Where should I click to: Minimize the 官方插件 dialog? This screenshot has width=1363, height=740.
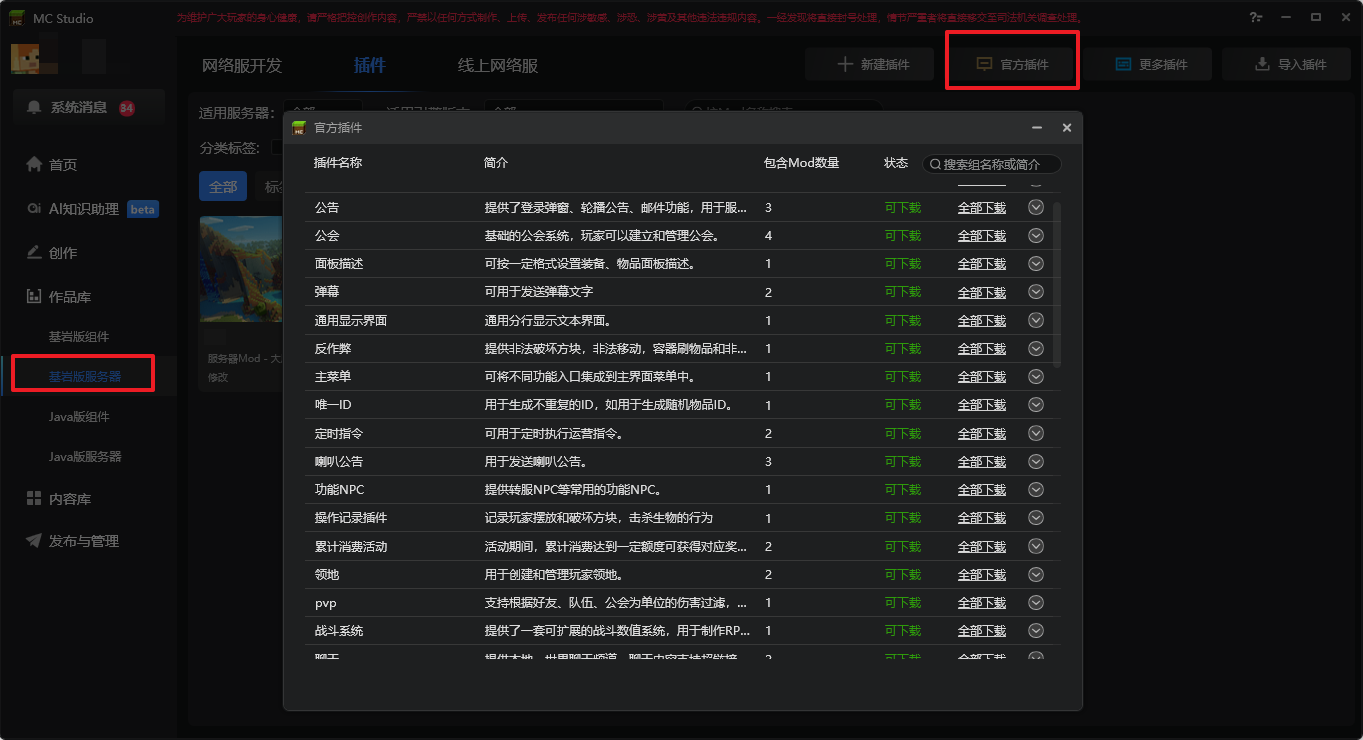point(1037,128)
